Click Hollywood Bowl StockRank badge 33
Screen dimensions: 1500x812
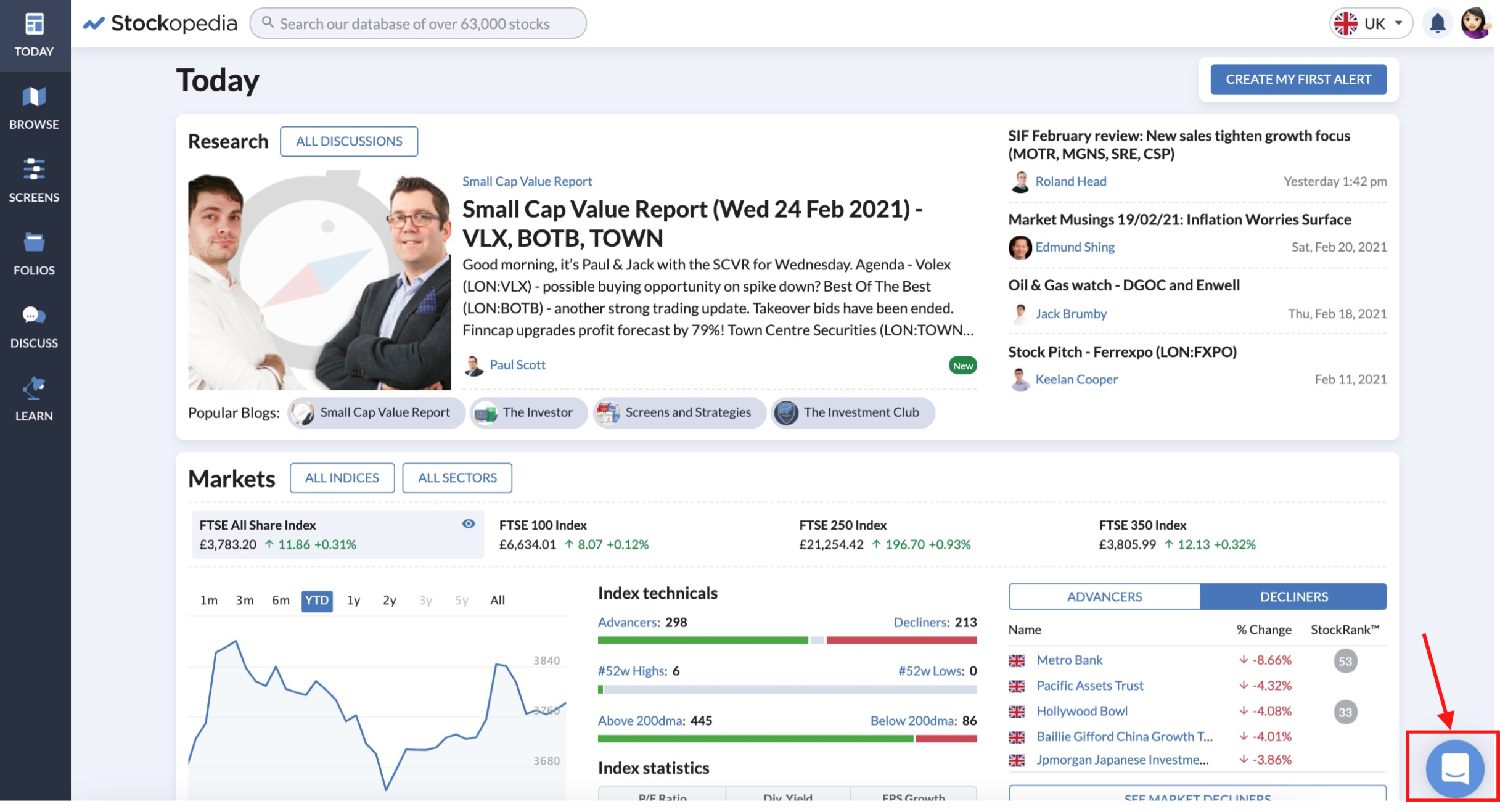1345,713
